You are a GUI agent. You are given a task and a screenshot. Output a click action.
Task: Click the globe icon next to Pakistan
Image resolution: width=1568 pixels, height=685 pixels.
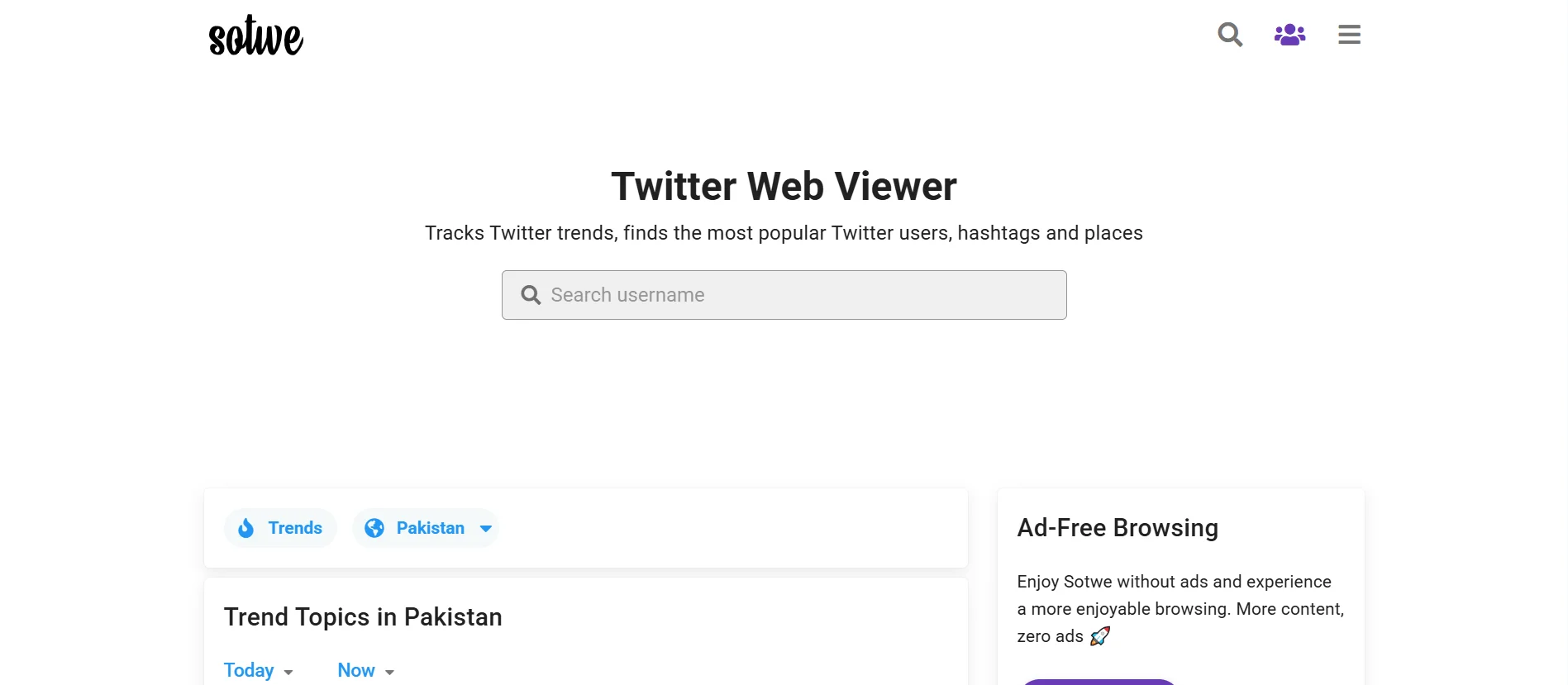tap(374, 528)
